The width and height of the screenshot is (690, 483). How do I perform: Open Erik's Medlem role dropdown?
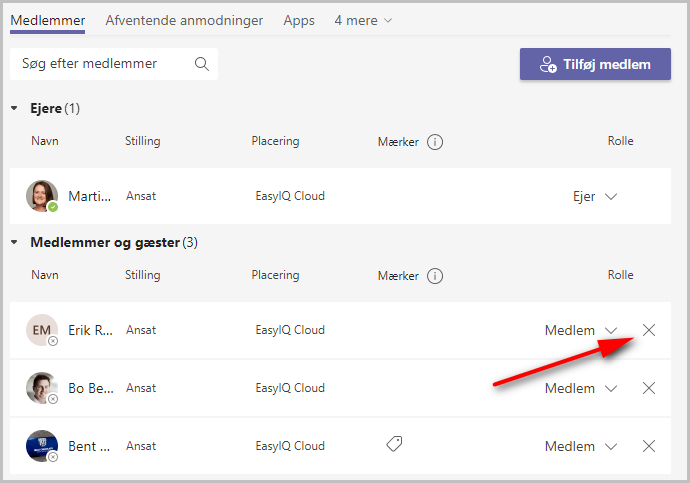click(581, 330)
